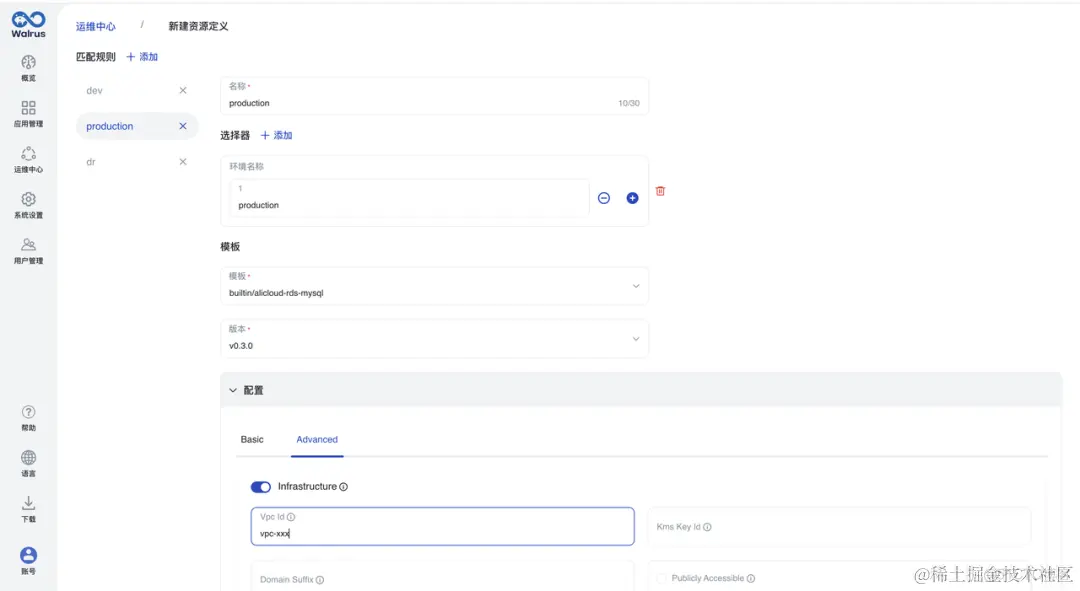Viewport: 1080px width, 591px height.
Task: Click the Walrus logo
Action: [x=28, y=24]
